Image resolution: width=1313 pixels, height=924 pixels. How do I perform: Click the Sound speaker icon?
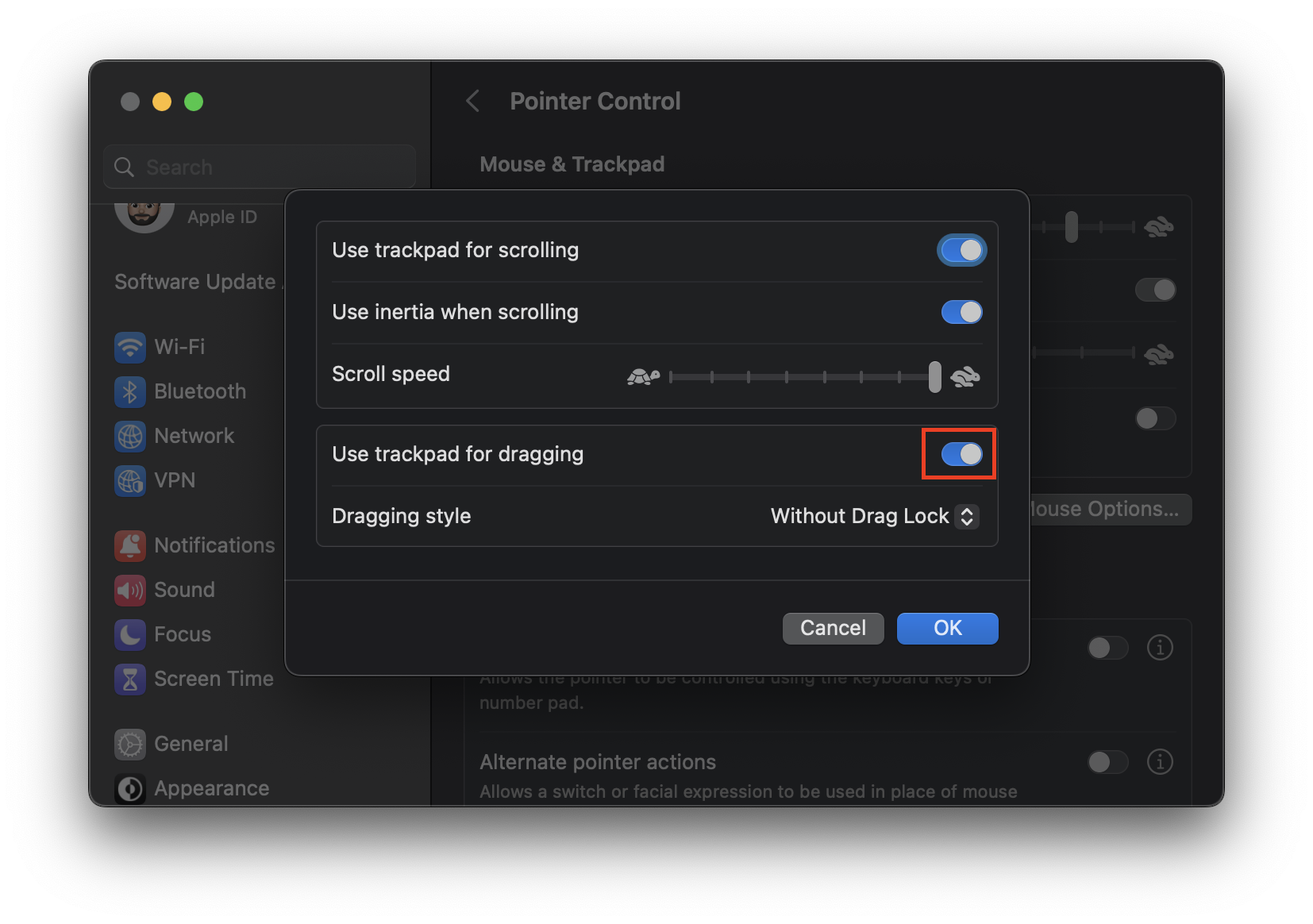point(130,590)
